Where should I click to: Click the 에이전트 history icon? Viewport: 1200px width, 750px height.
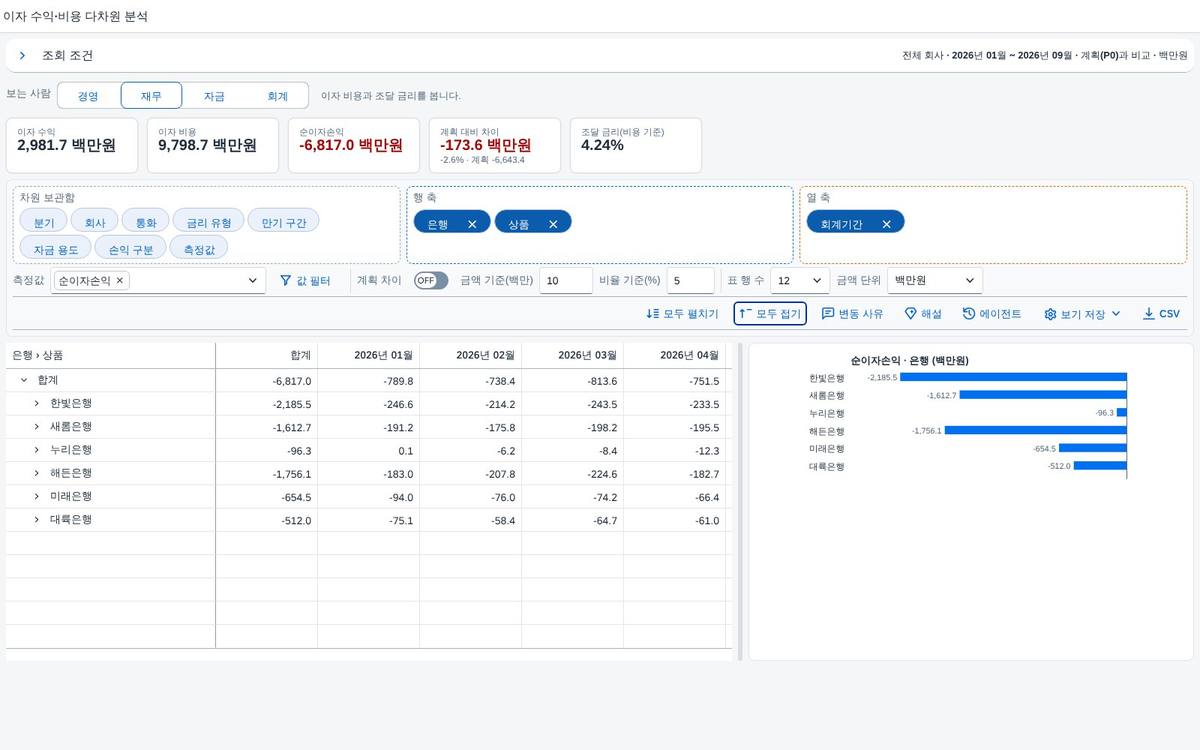point(969,314)
